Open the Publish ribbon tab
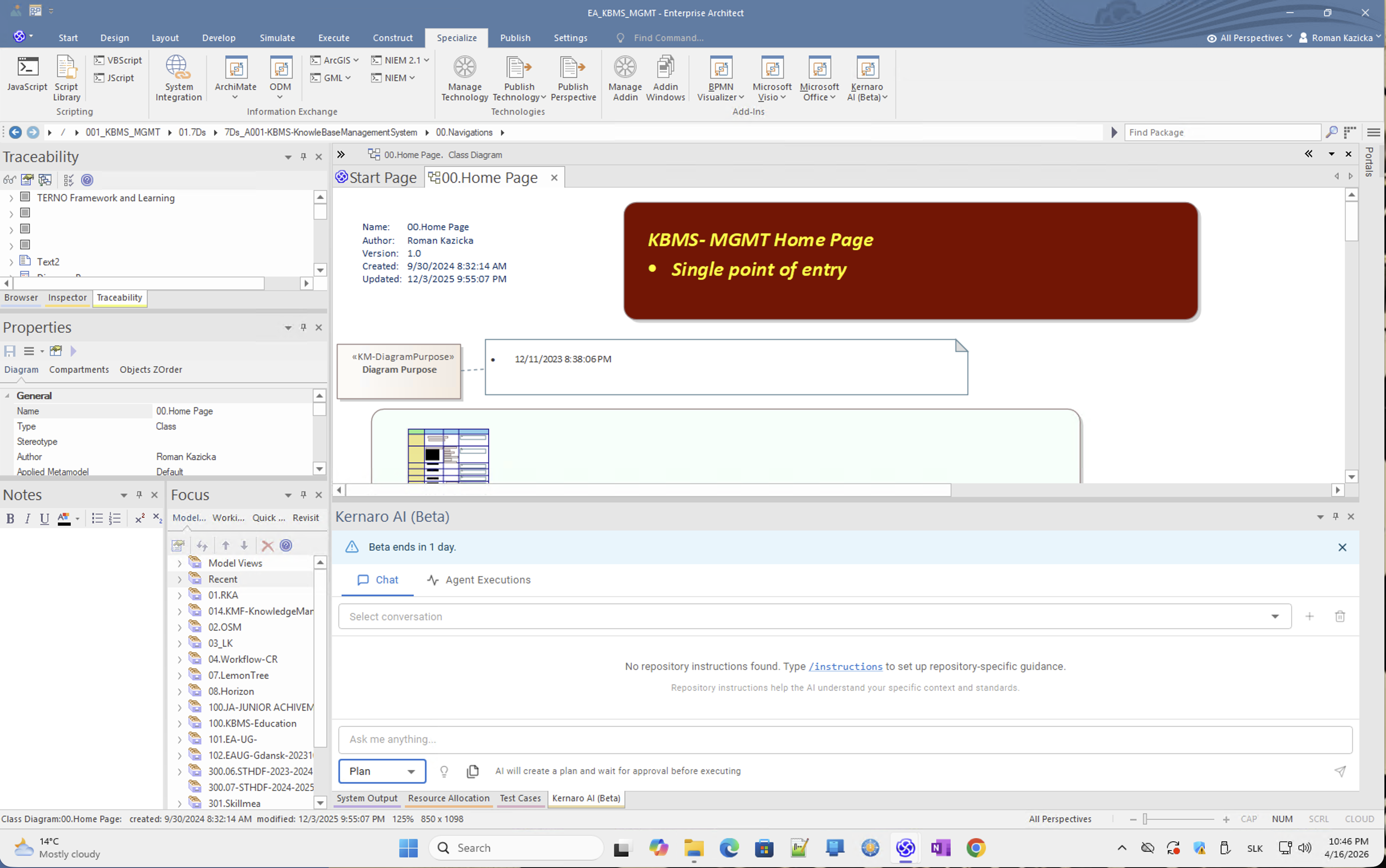 coord(514,38)
